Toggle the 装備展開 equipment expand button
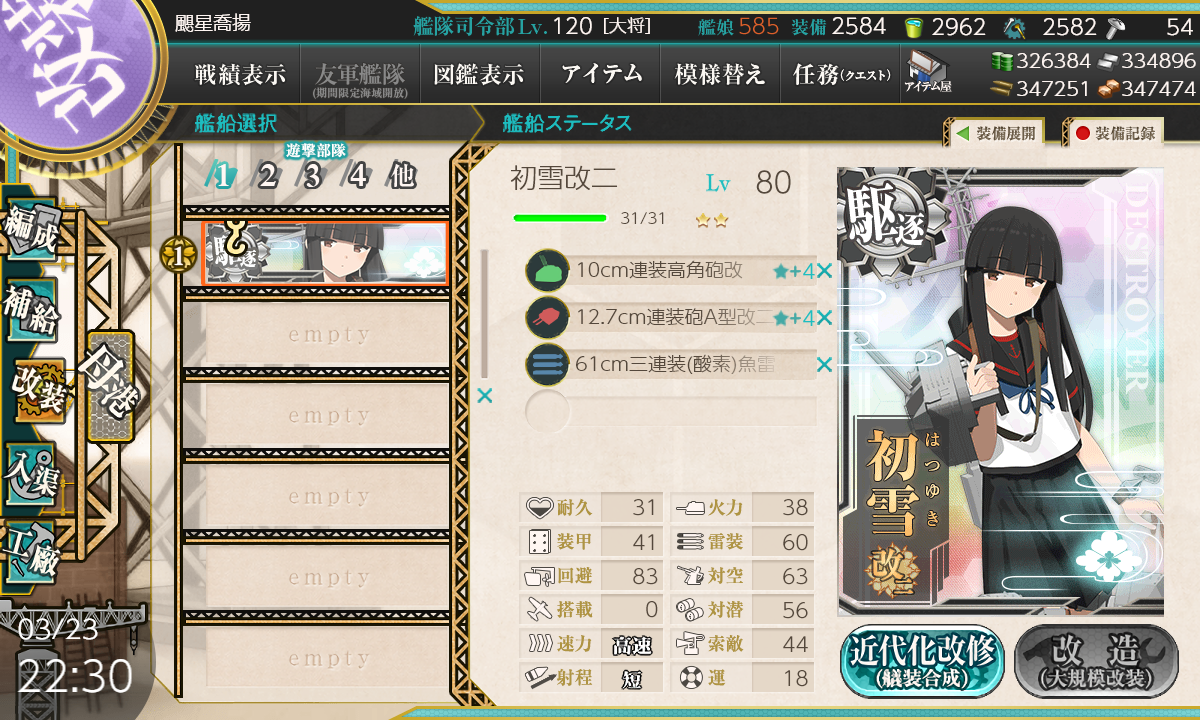The height and width of the screenshot is (720, 1200). (993, 133)
